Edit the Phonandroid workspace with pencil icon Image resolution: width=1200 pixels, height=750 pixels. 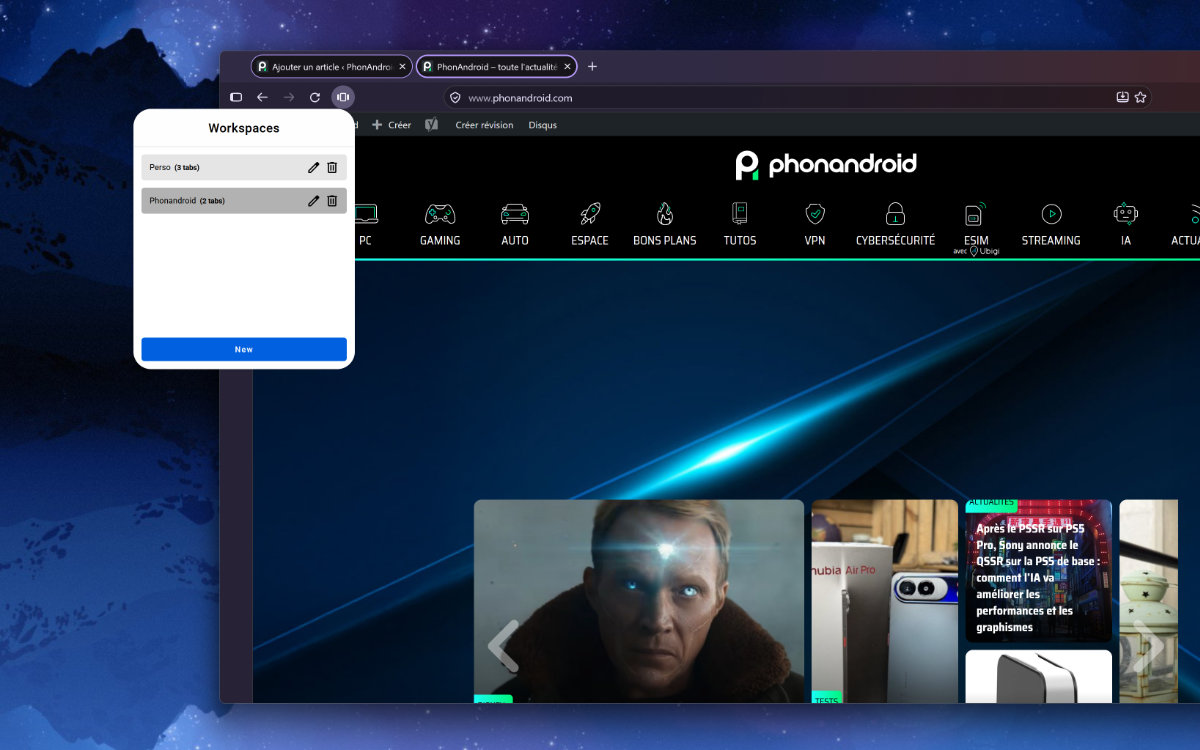pos(313,201)
